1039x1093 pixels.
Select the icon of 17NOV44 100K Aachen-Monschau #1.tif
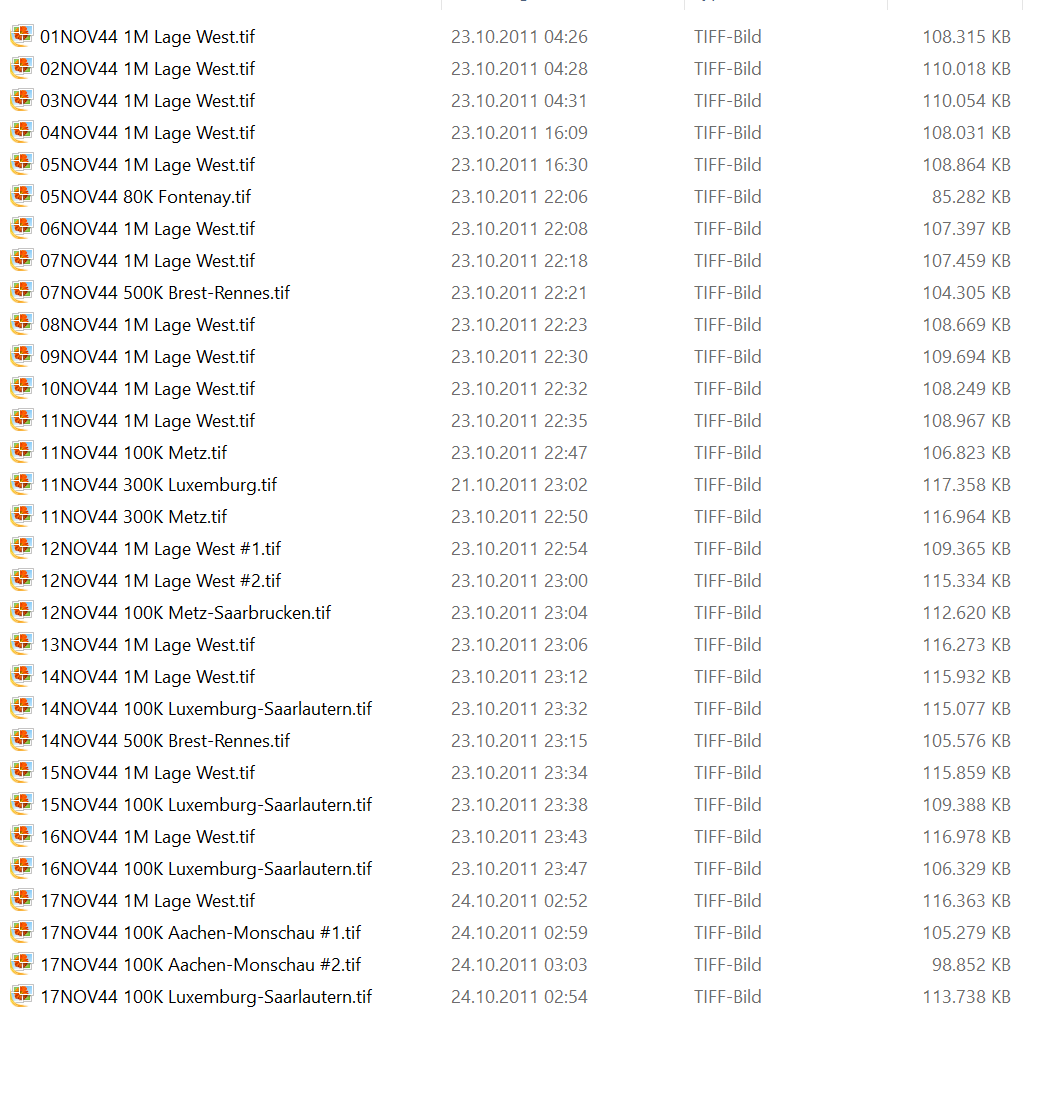(22, 933)
